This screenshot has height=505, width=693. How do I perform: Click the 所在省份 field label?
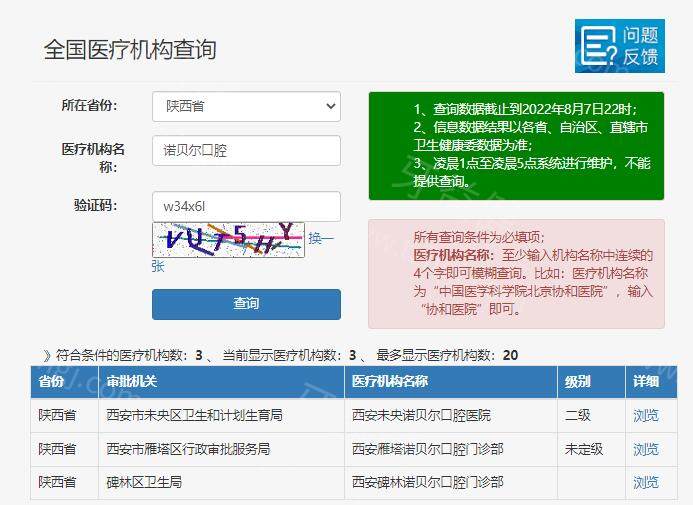pyautogui.click(x=89, y=106)
